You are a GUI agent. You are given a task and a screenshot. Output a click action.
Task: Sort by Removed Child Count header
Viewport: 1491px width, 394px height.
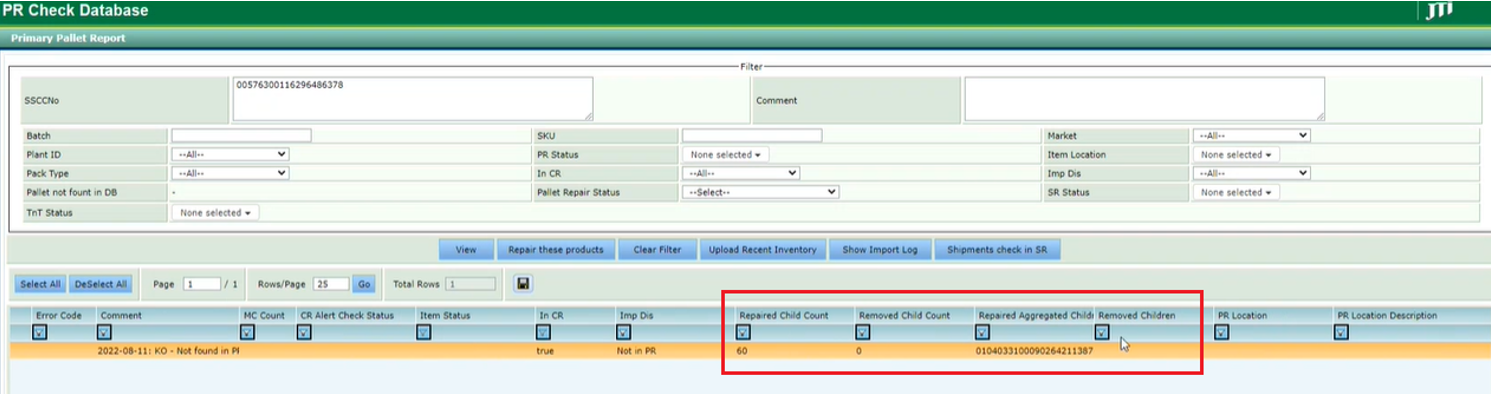click(x=904, y=315)
